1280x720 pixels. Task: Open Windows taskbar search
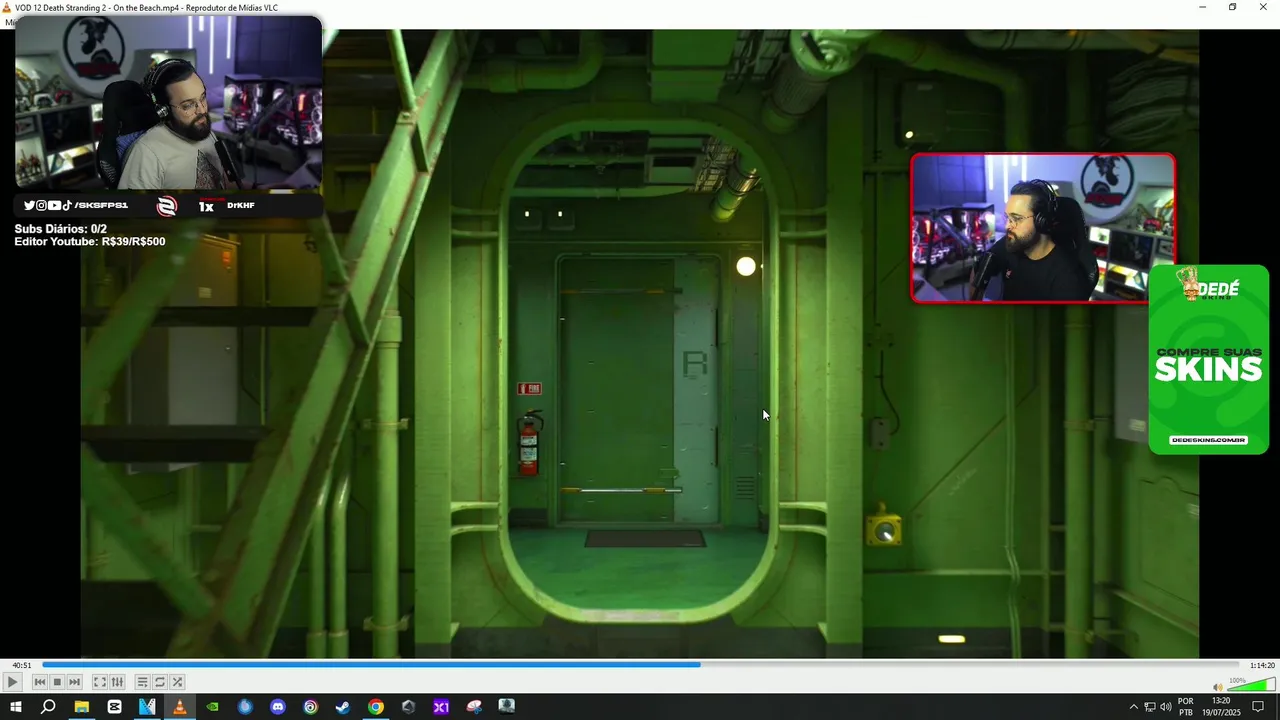tap(48, 707)
